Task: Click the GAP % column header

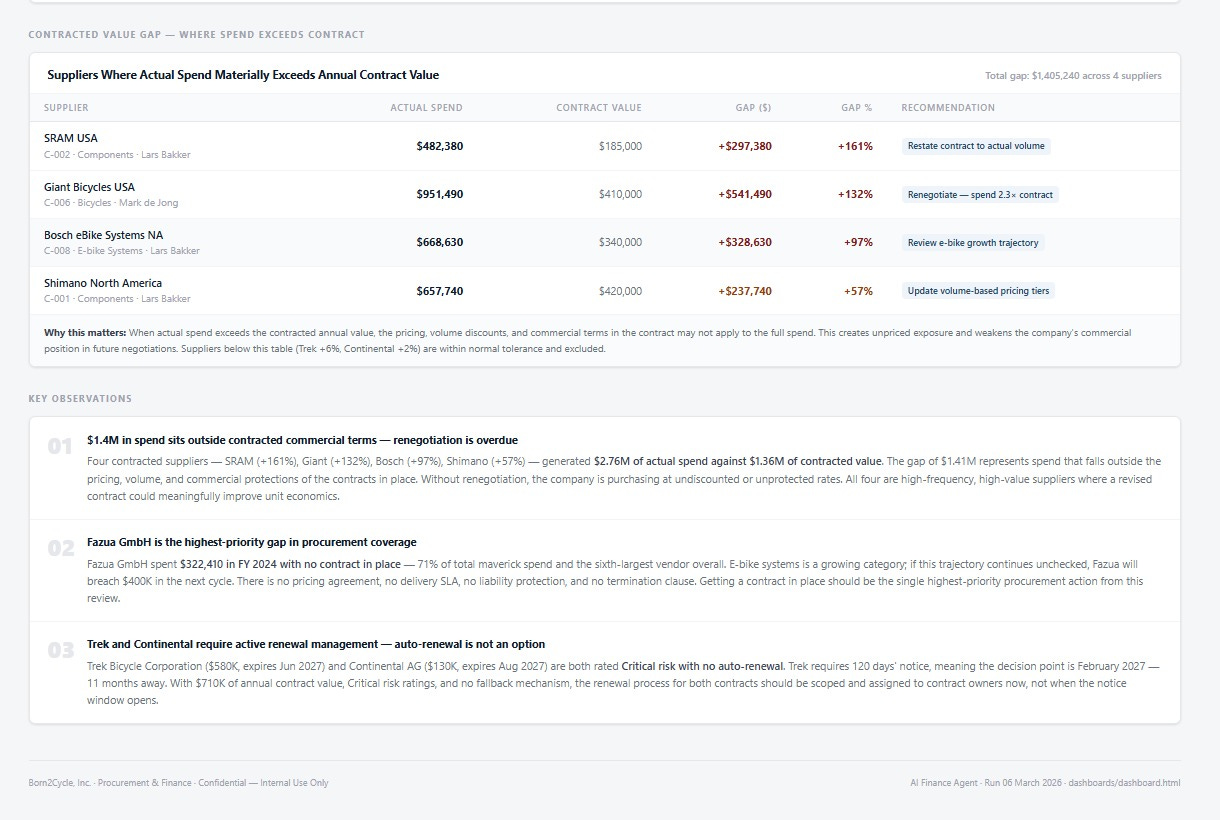Action: click(x=856, y=108)
